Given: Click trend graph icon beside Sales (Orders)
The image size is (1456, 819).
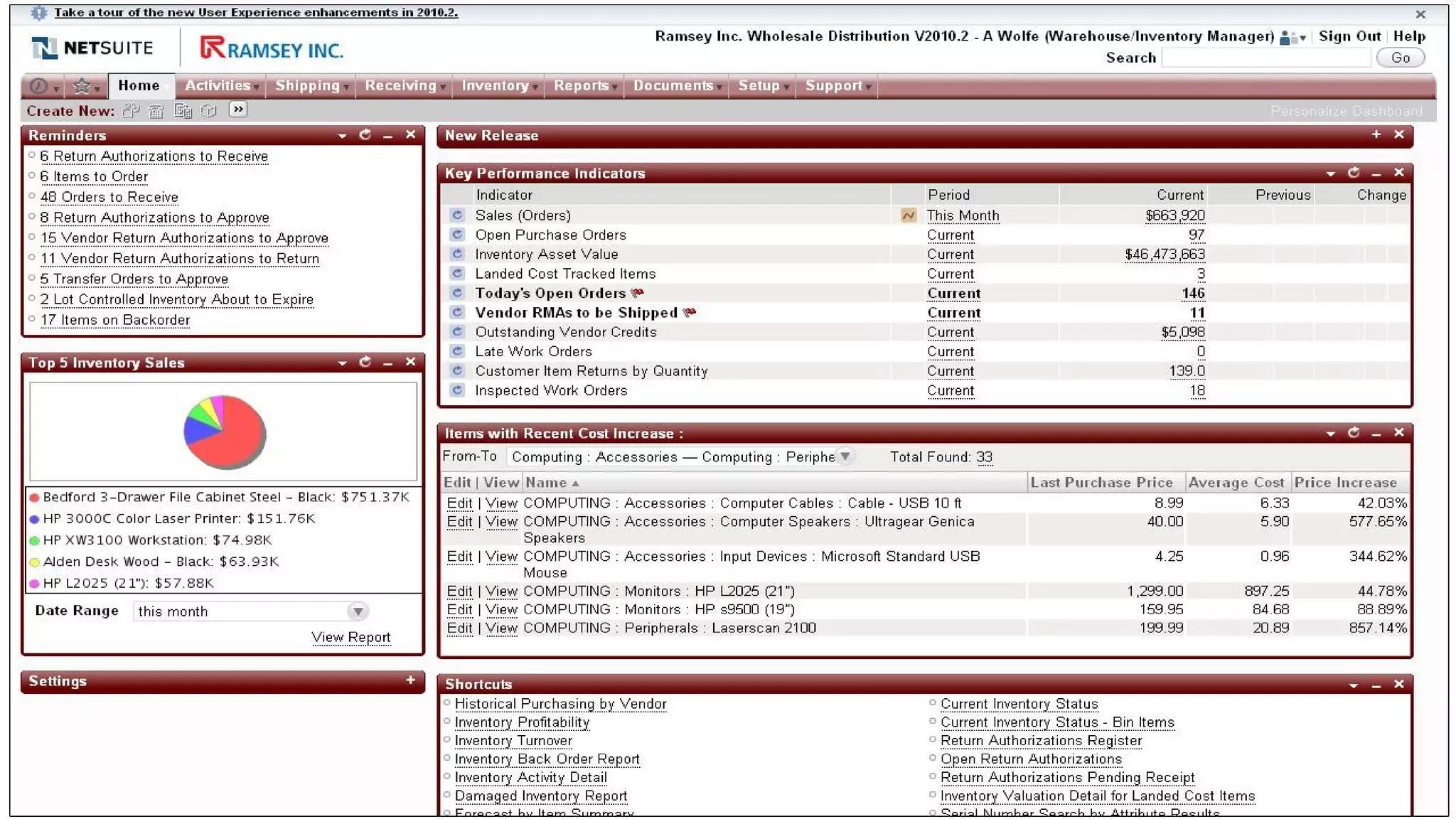Looking at the screenshot, I should click(x=908, y=215).
